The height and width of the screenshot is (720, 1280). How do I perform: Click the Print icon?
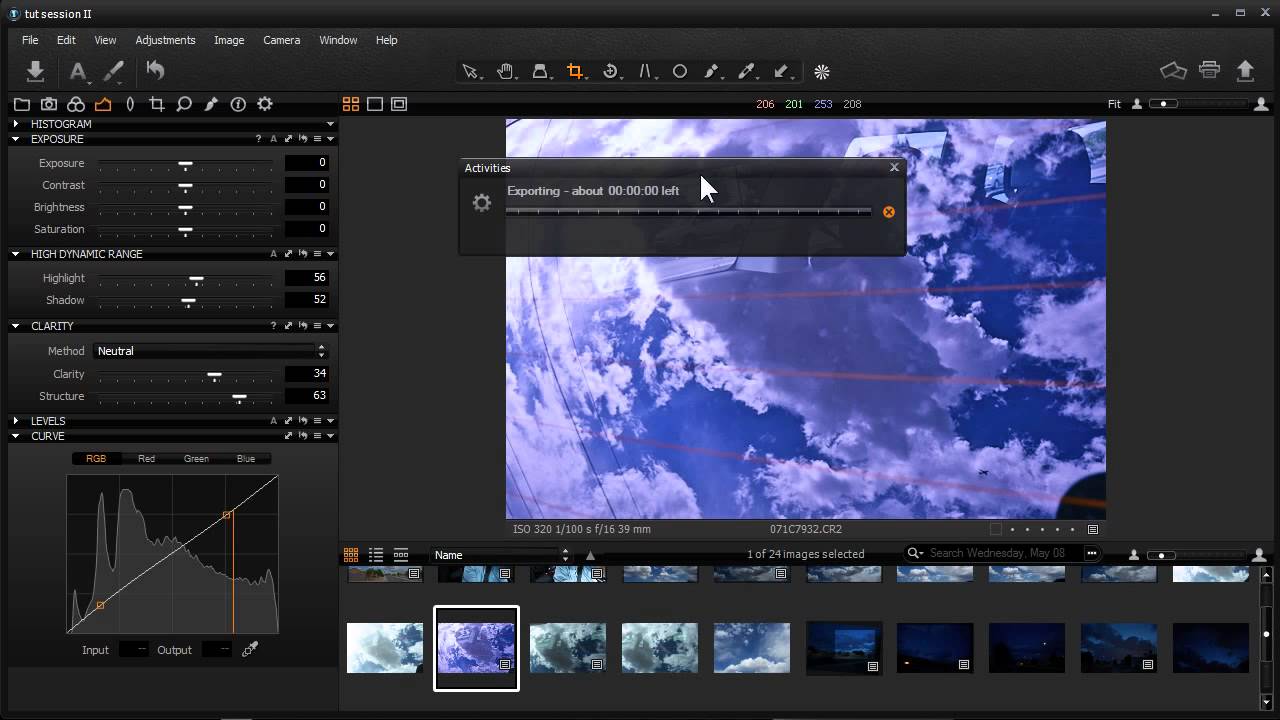(x=1210, y=70)
